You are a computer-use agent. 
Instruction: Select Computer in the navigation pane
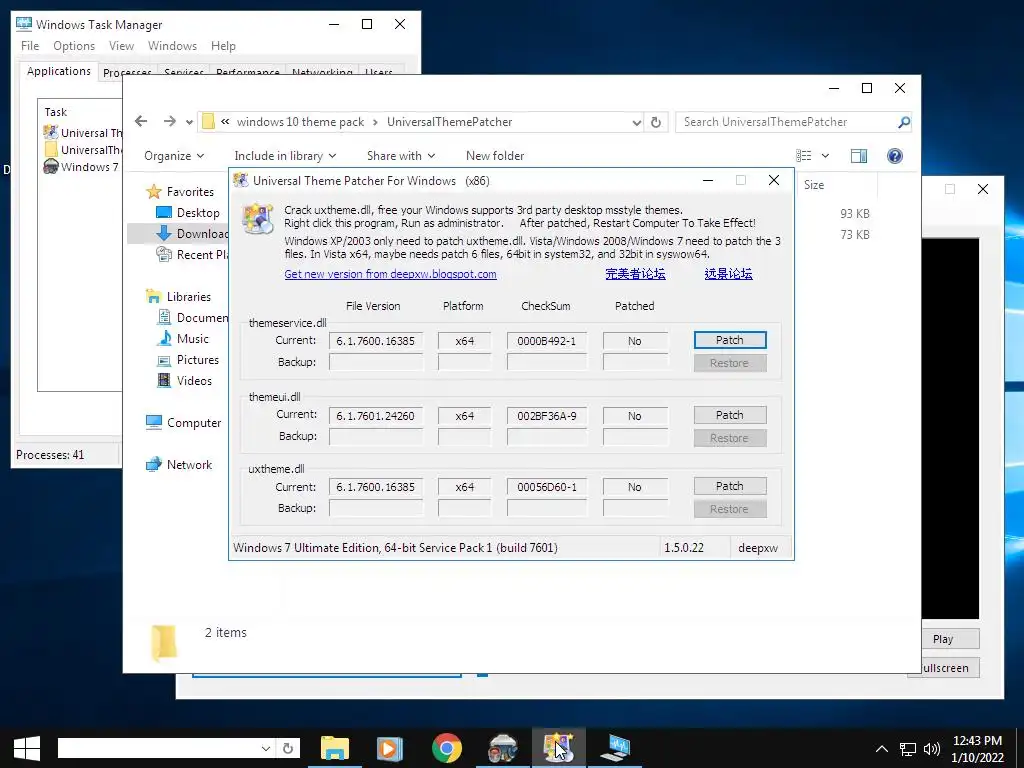click(184, 423)
